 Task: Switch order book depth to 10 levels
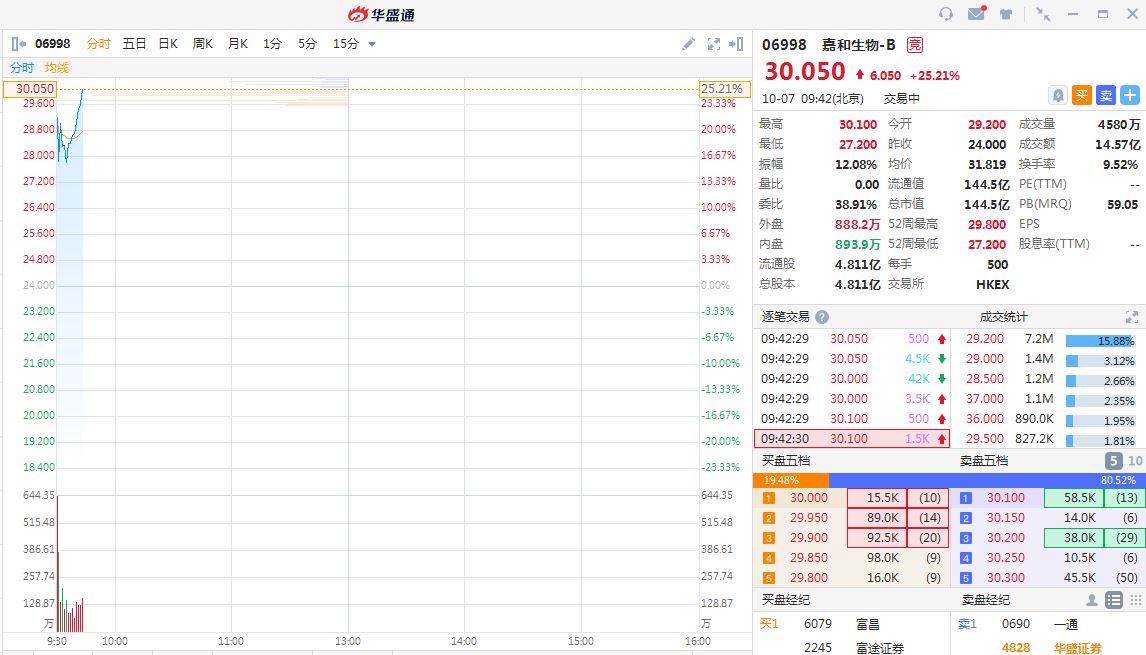click(1135, 461)
